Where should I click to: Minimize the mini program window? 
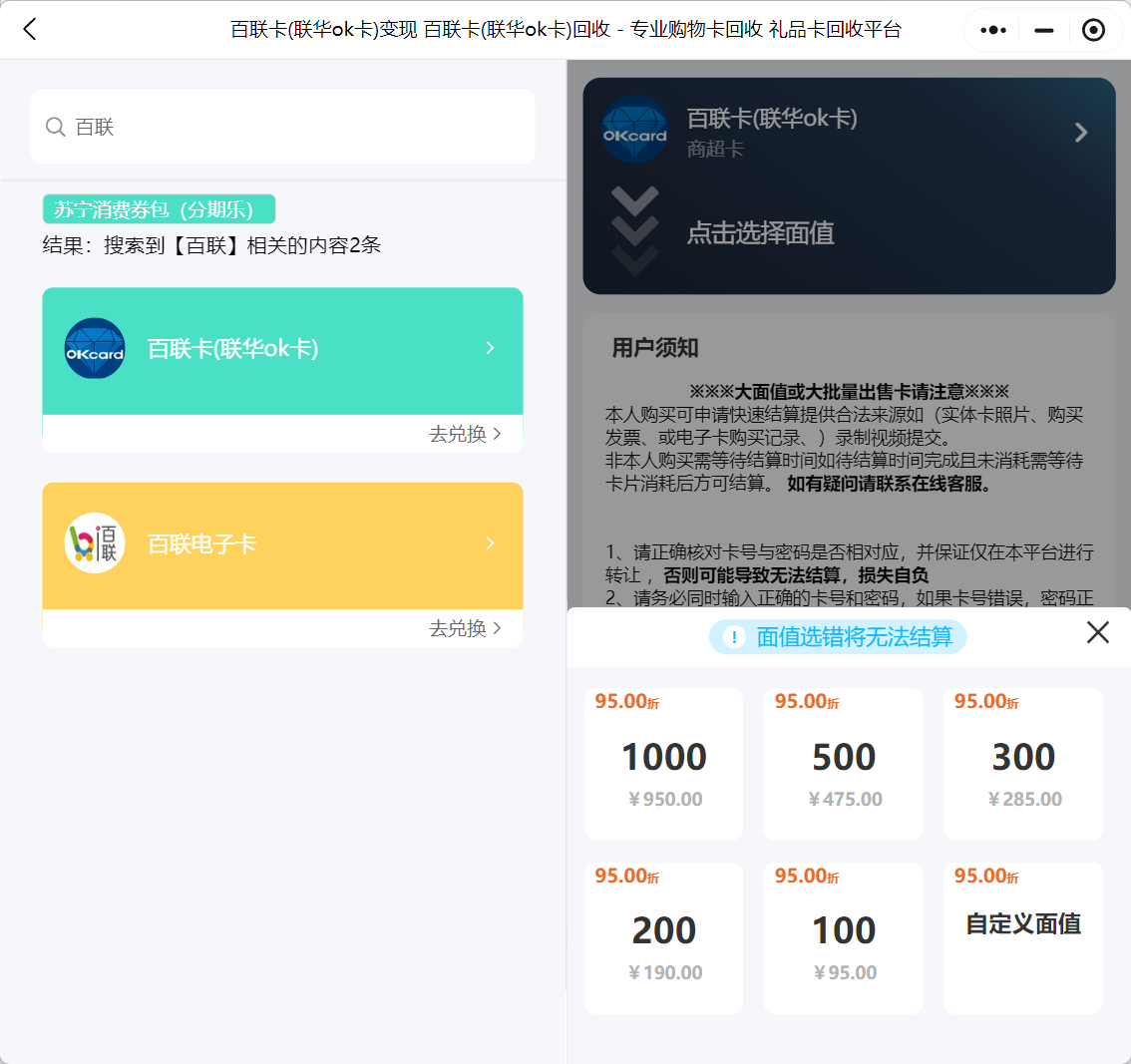tap(1043, 30)
